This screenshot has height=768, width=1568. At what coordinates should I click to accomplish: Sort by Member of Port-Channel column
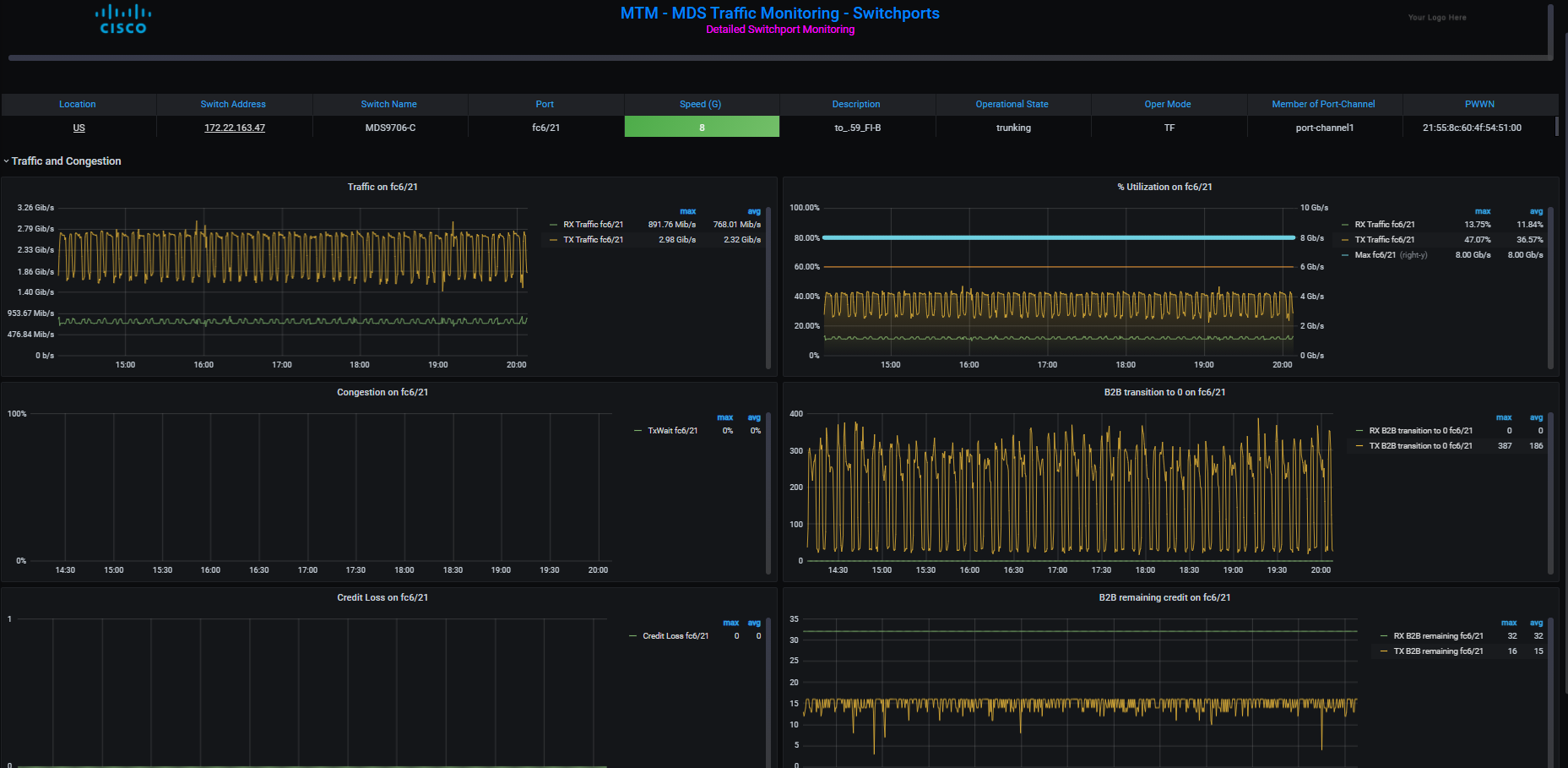click(1323, 104)
